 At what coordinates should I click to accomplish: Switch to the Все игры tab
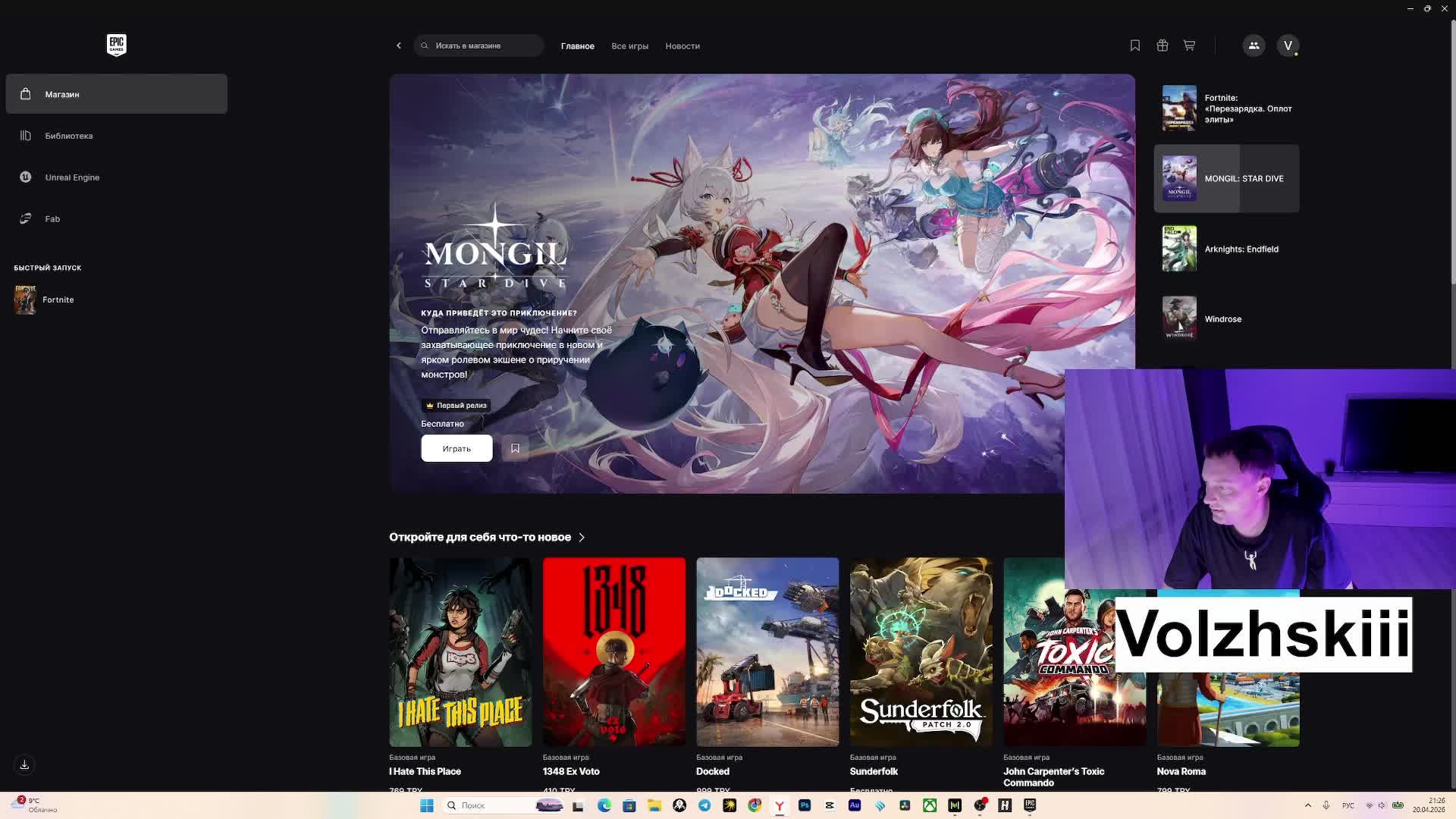click(629, 46)
